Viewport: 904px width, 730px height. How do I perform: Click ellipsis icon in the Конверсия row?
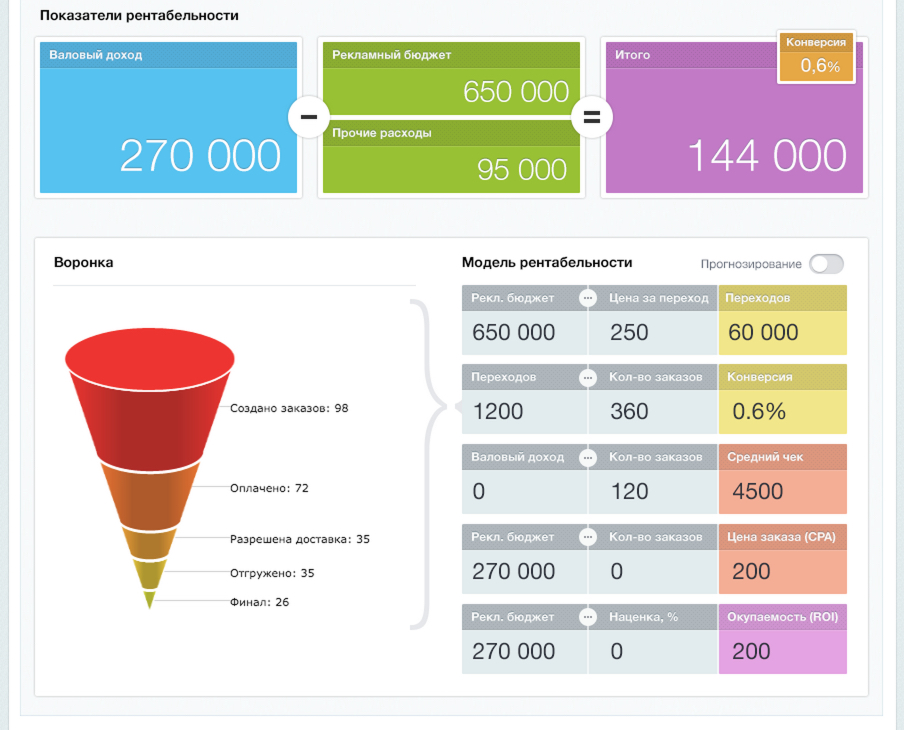[x=588, y=378]
